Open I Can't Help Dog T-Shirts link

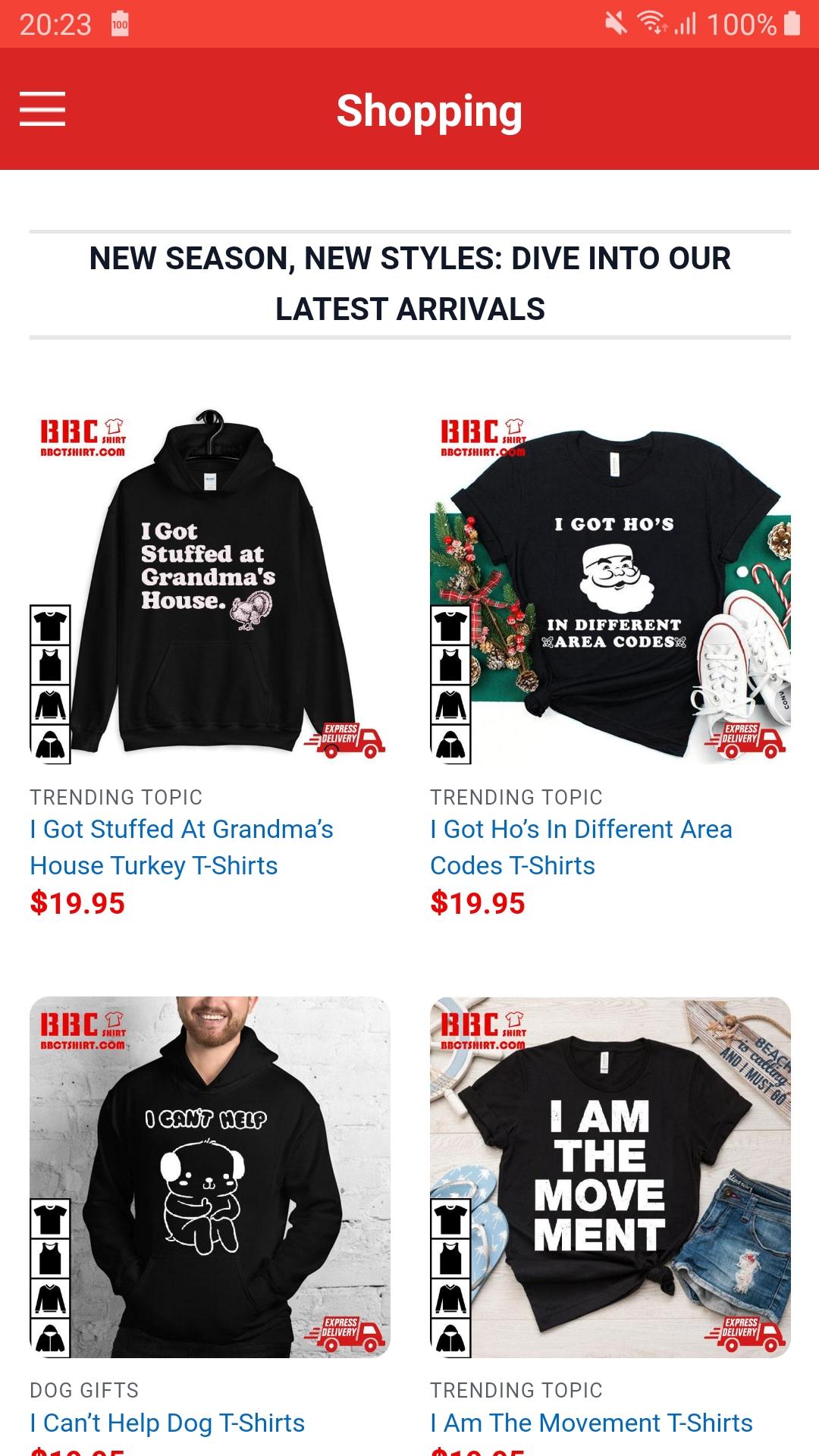(167, 1423)
